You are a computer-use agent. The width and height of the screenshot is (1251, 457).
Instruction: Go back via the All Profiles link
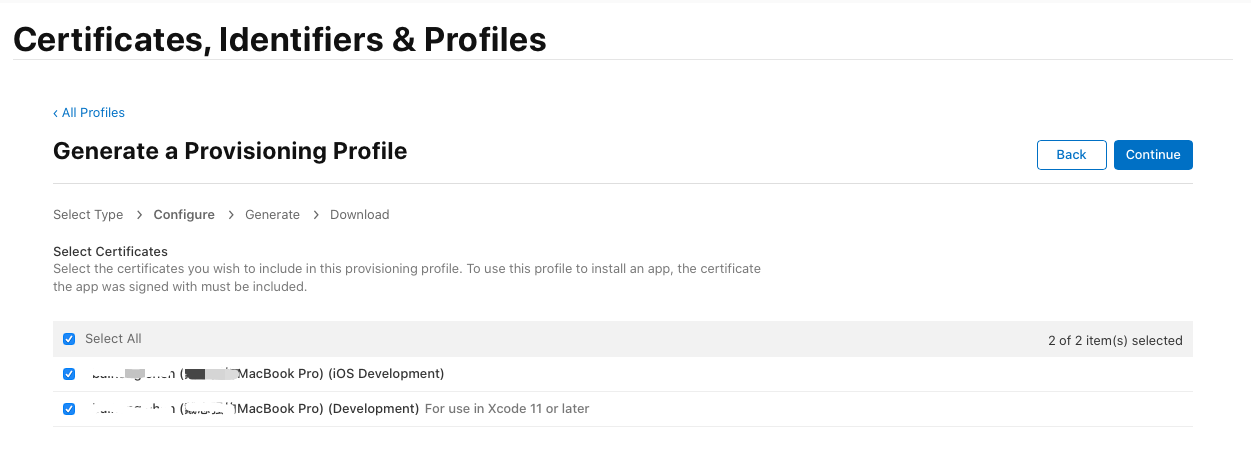pos(89,113)
